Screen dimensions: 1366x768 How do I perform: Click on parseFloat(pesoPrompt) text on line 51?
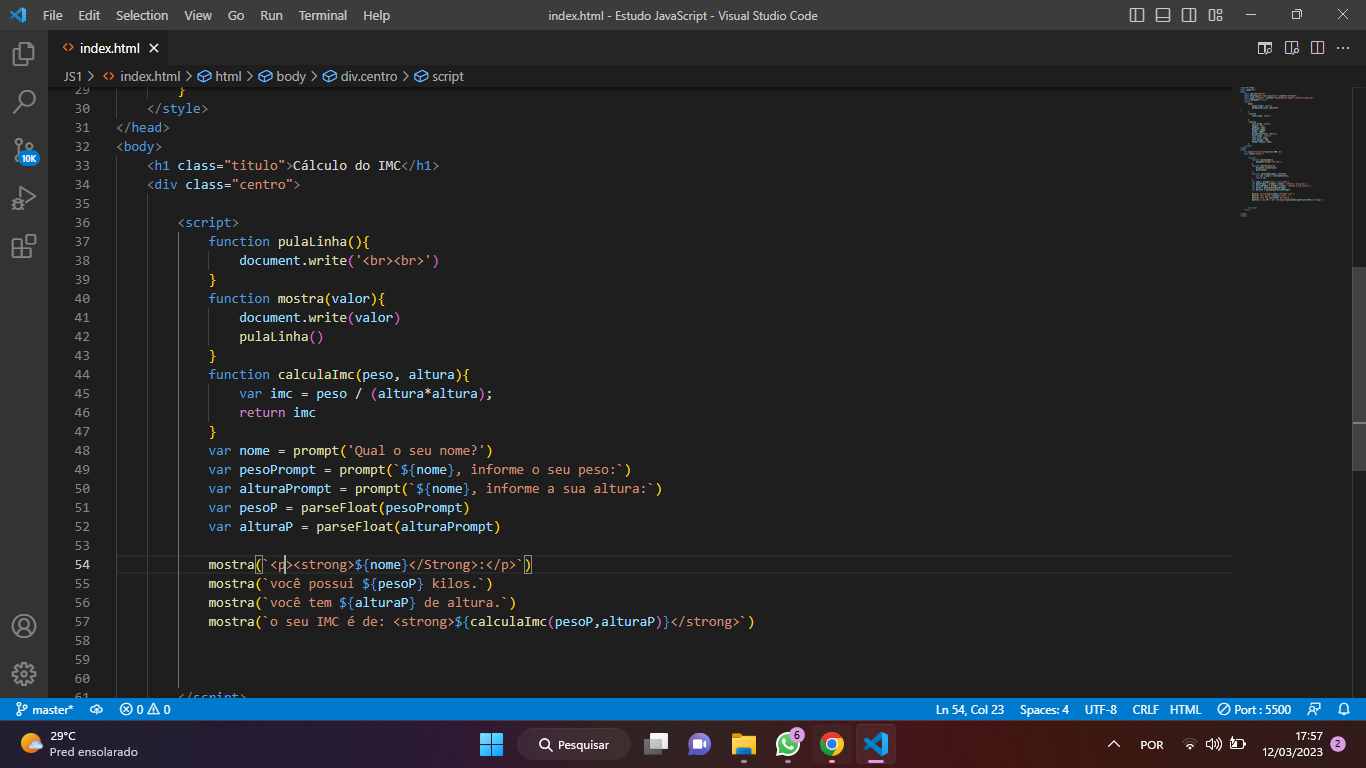tap(385, 507)
